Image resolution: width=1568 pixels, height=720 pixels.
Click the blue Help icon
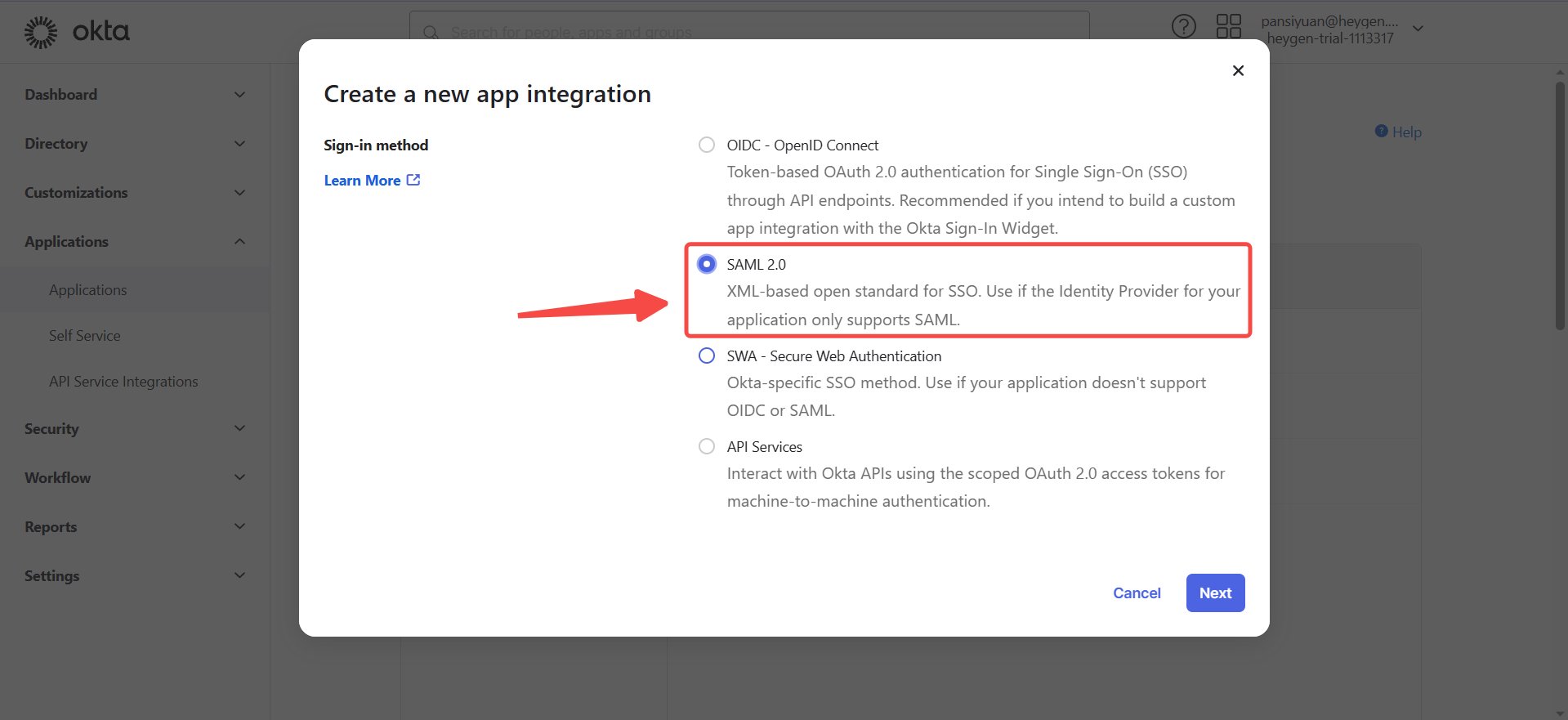[x=1381, y=131]
